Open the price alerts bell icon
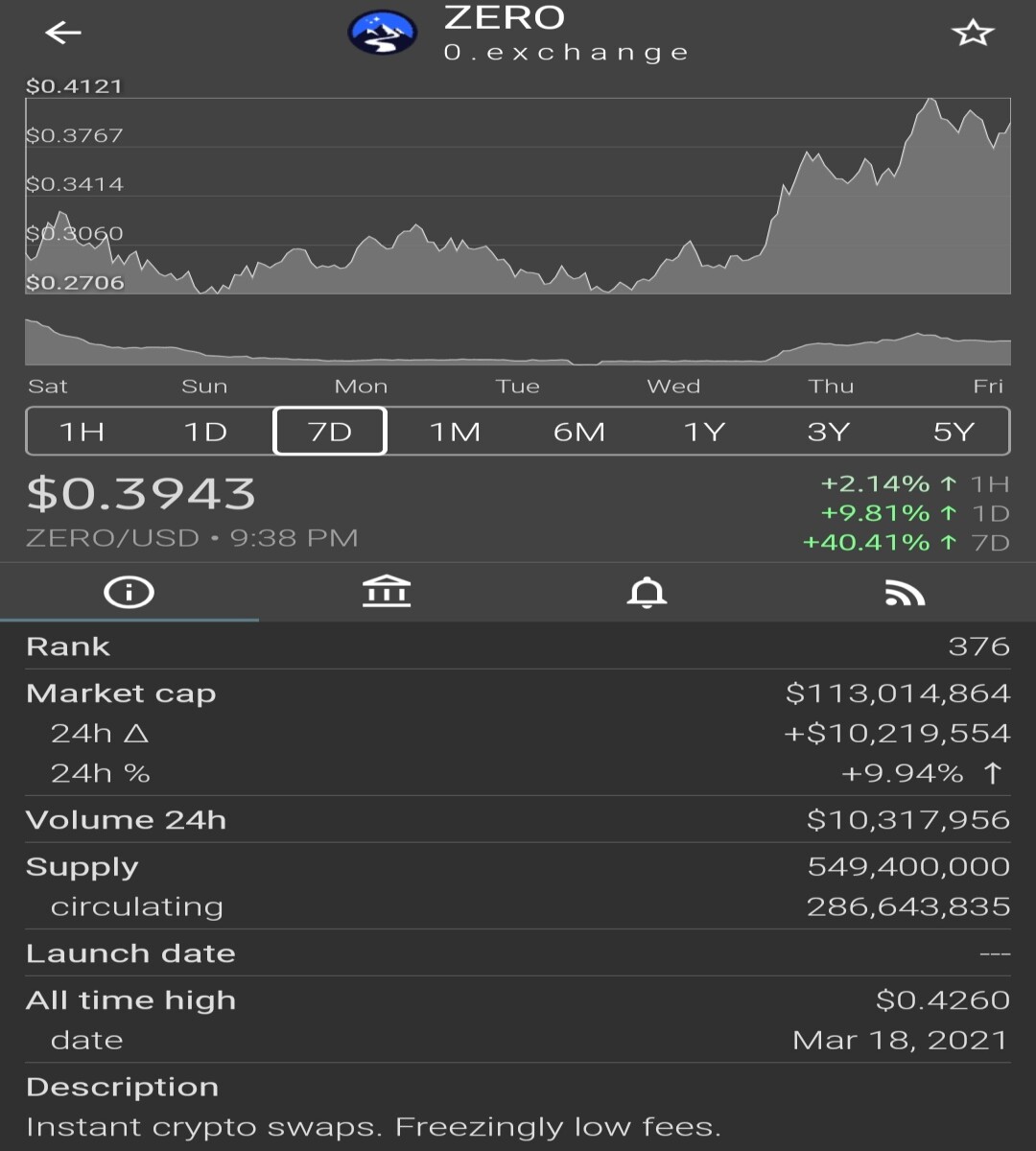Screen dimensions: 1036x1151 647,593
